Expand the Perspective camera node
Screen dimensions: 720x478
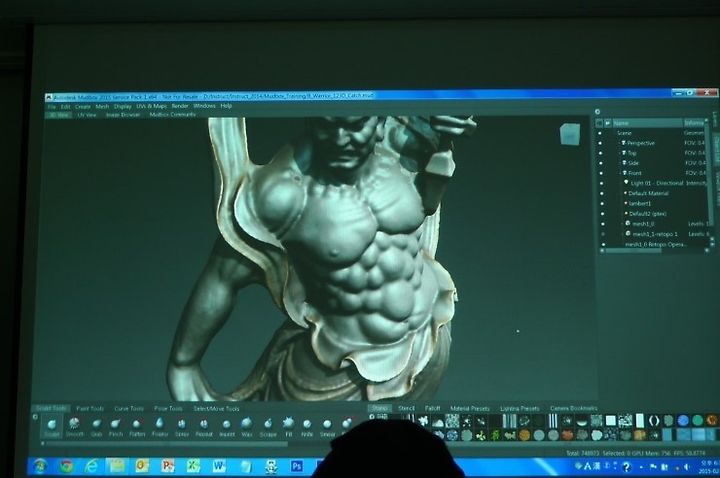(x=619, y=143)
